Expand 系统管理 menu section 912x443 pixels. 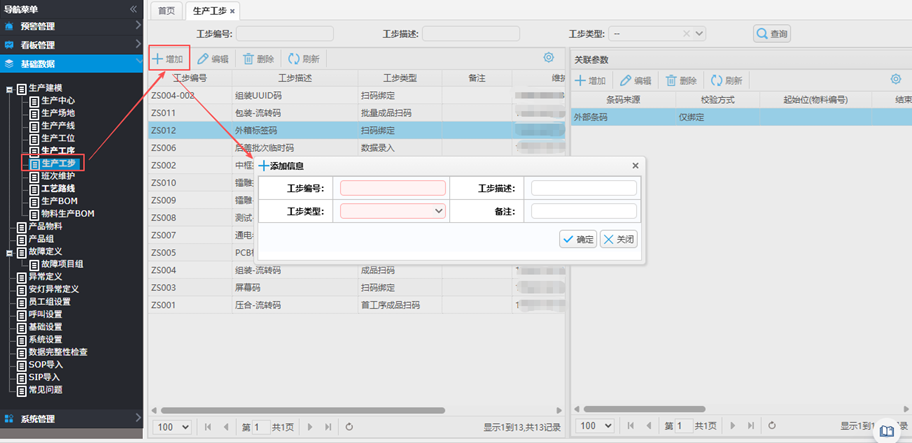tap(72, 418)
